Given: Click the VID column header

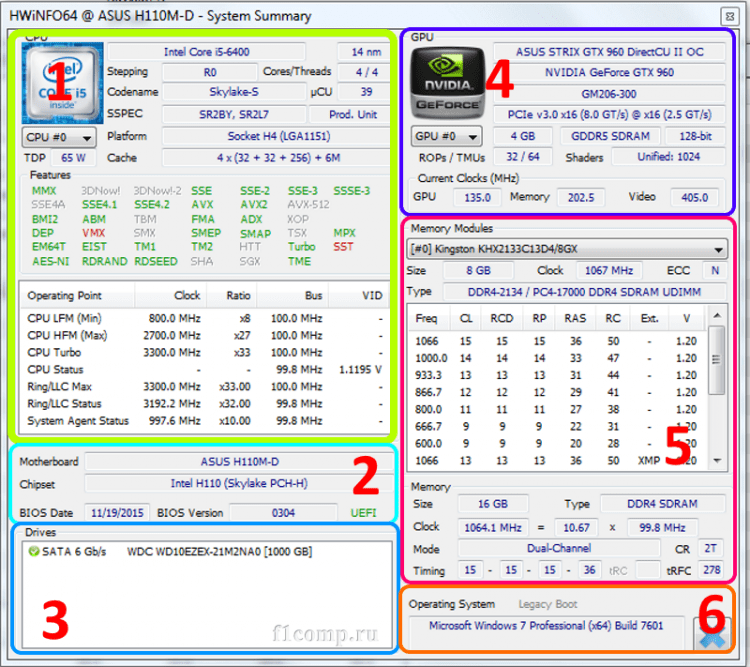Looking at the screenshot, I should [x=360, y=296].
